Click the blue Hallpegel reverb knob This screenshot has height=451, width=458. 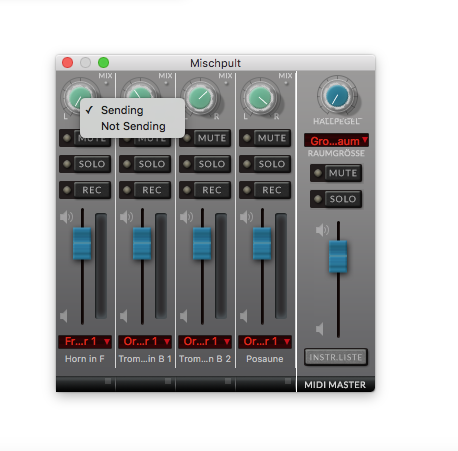point(337,96)
